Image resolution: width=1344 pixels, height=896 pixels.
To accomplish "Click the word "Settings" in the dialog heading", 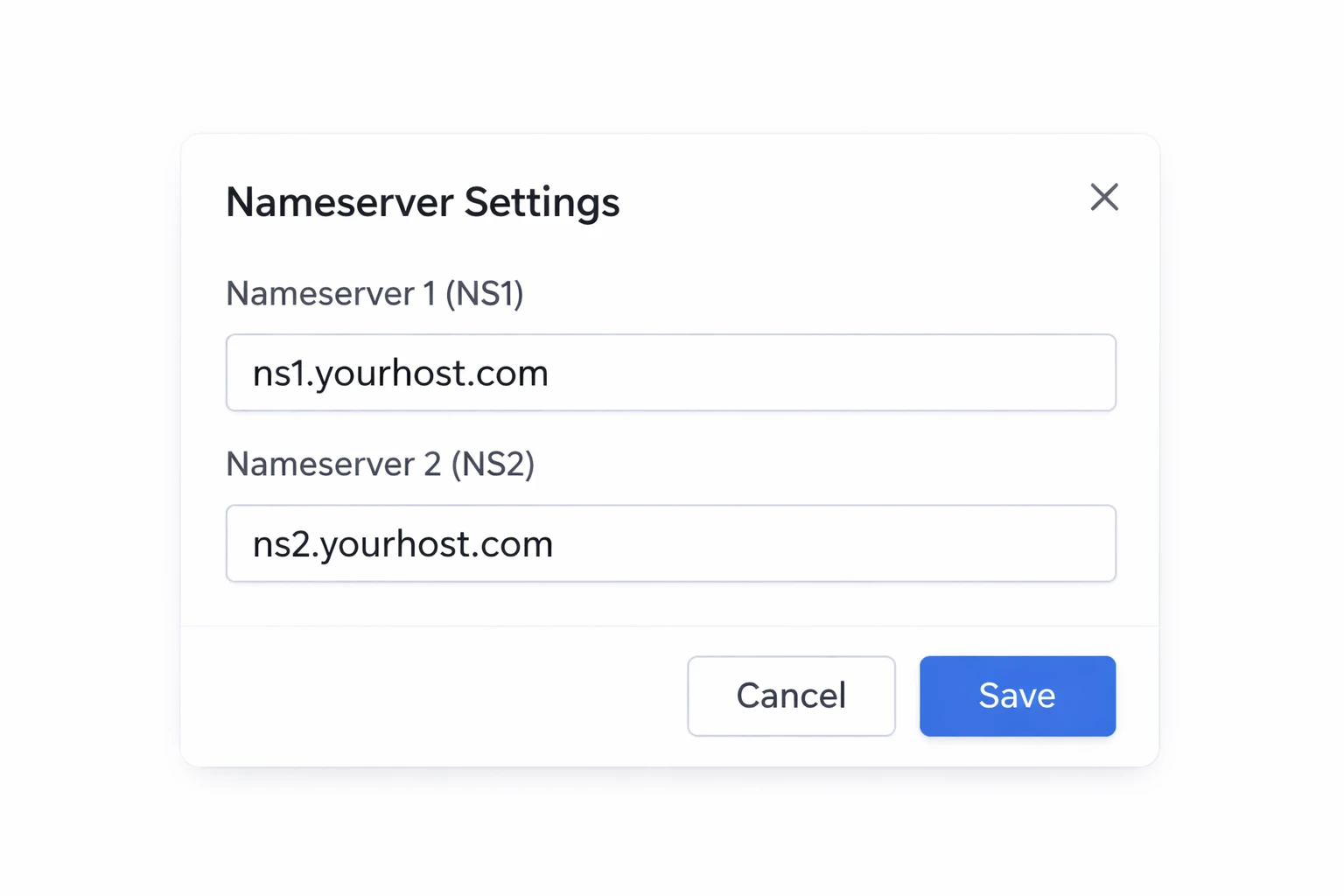I will (x=542, y=202).
